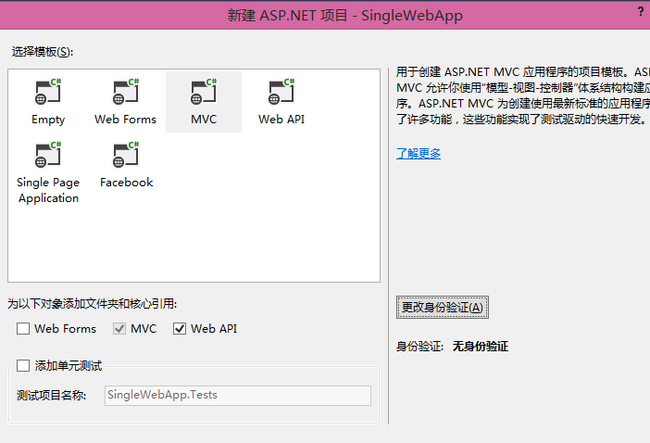Image resolution: width=650 pixels, height=443 pixels.
Task: Enable the 添加单元测试 checkbox
Action: pos(23,366)
